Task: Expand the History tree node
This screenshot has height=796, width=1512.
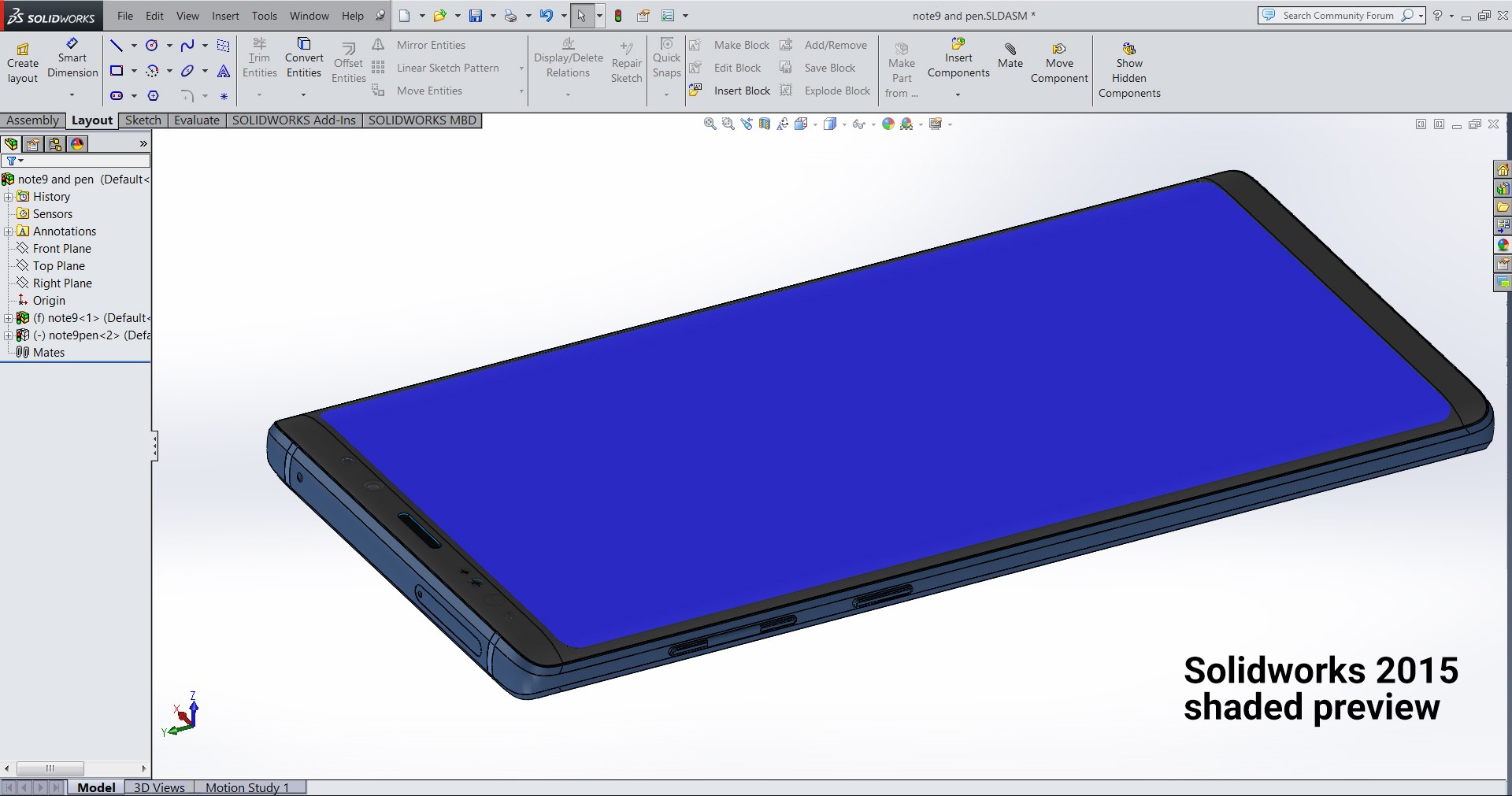Action: [8, 197]
